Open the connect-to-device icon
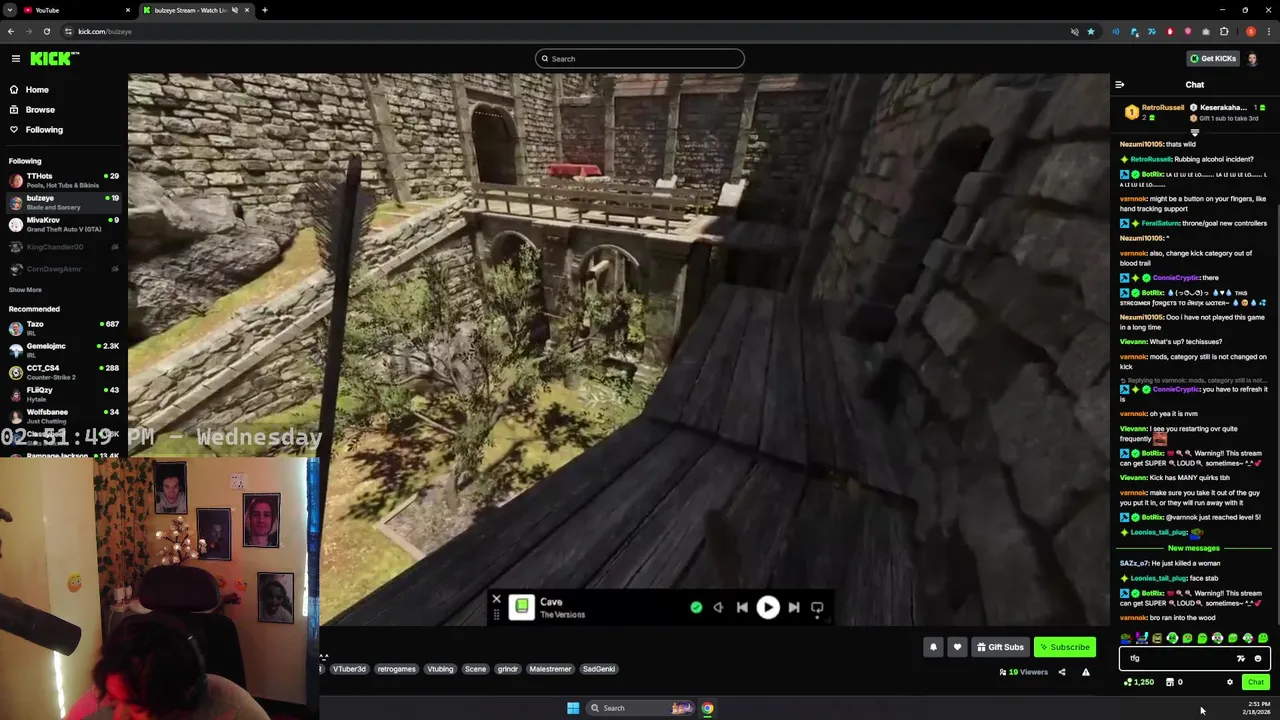1280x720 pixels. (x=817, y=608)
